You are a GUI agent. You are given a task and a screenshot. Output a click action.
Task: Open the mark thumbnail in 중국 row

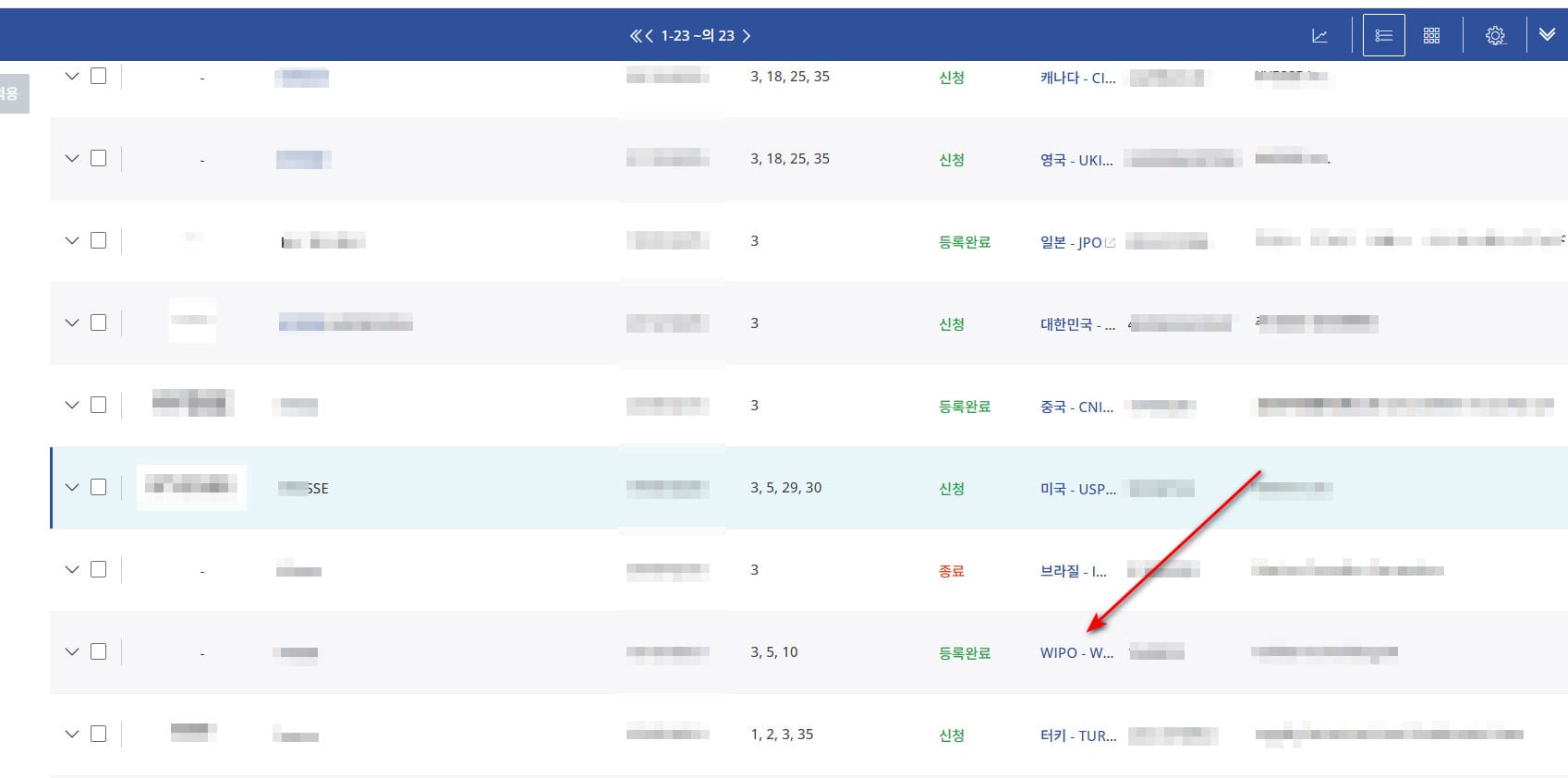click(191, 403)
